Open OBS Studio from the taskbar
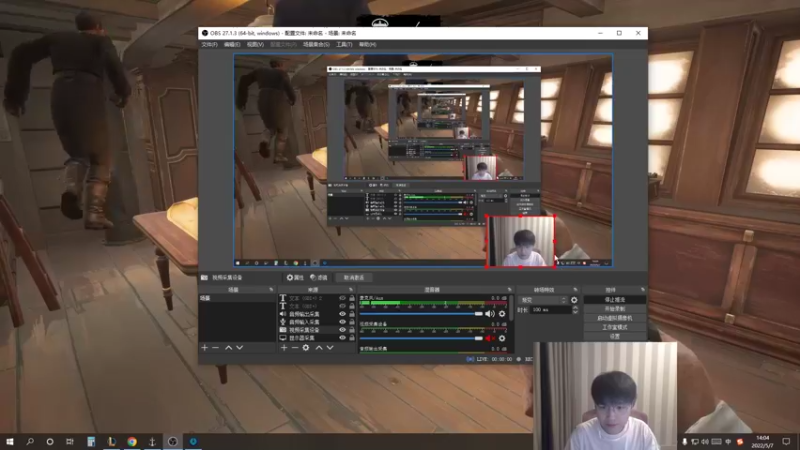Image resolution: width=800 pixels, height=450 pixels. 172,441
